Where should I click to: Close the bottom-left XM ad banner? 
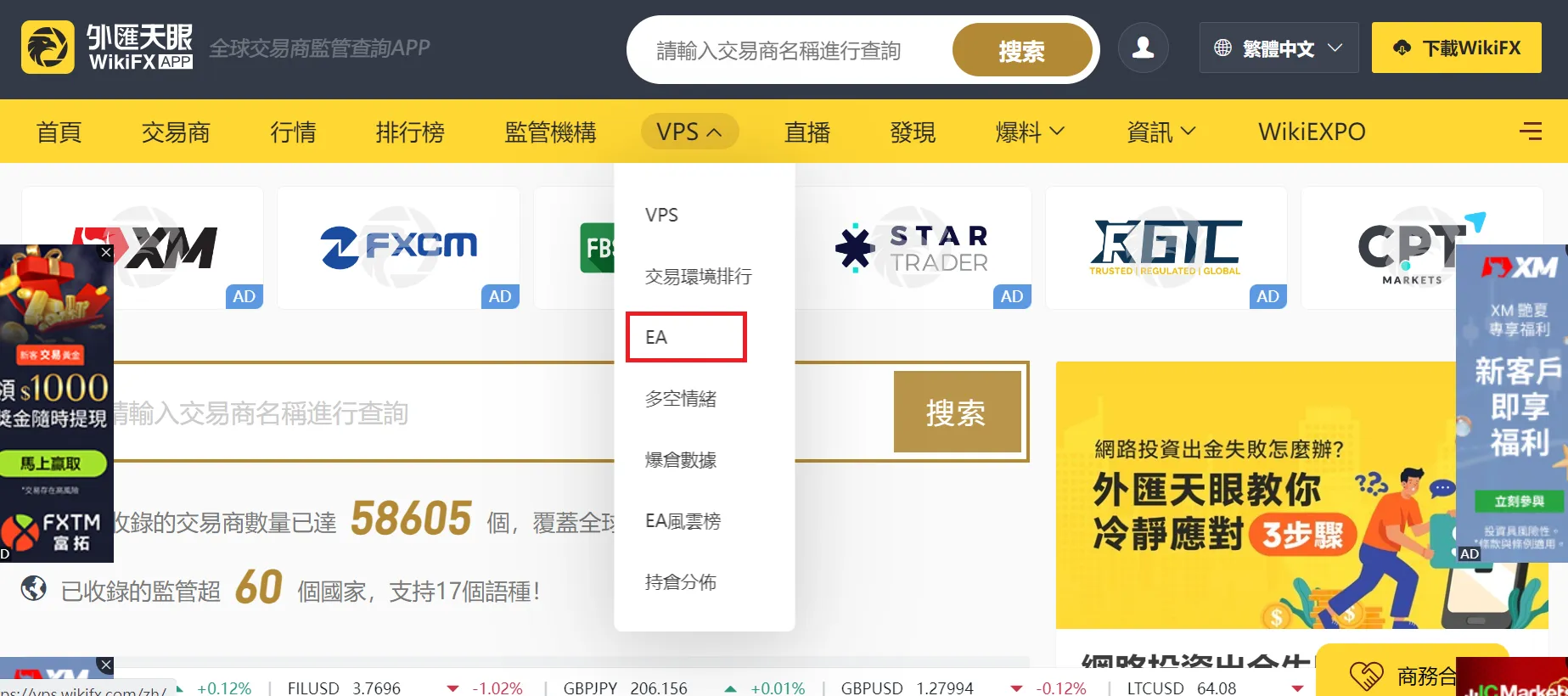click(105, 665)
